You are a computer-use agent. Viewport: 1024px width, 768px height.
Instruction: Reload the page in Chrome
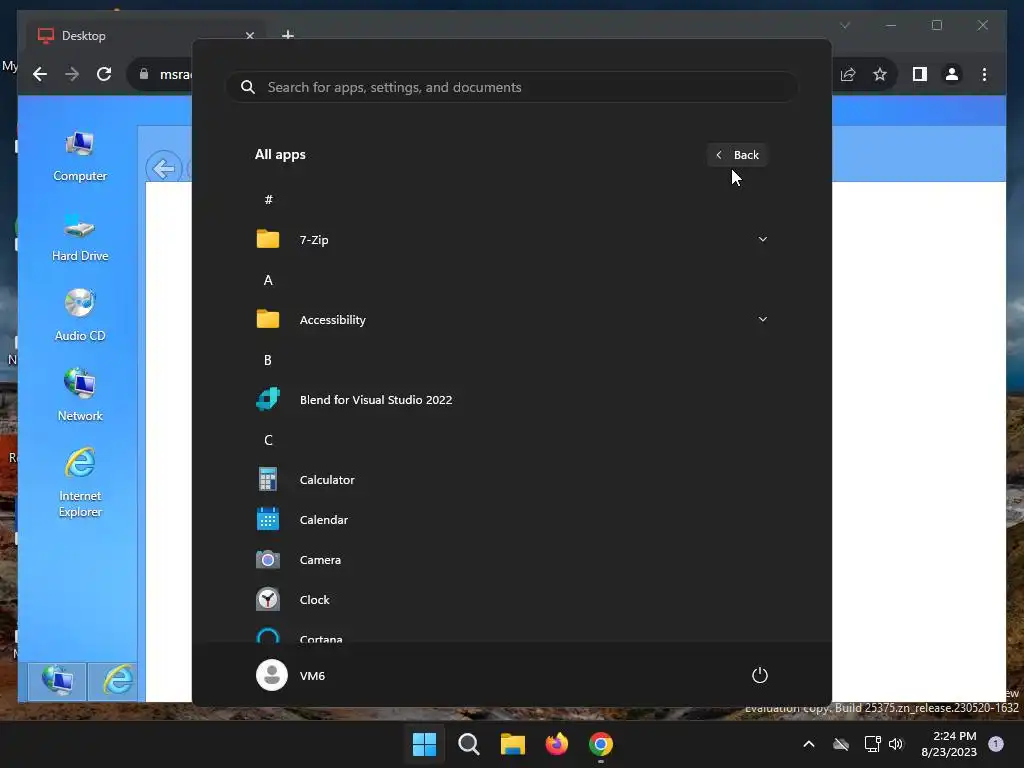(x=104, y=74)
